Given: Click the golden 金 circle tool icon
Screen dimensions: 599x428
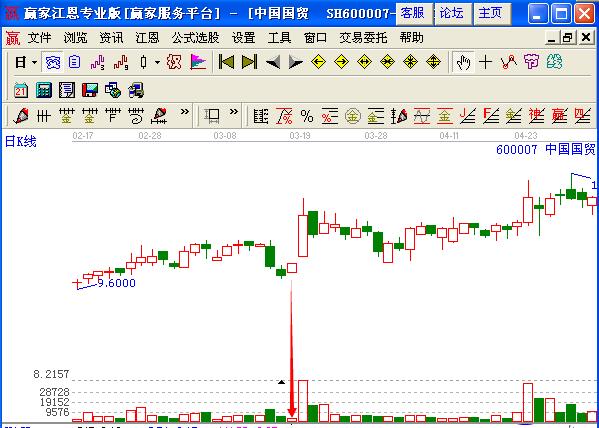Looking at the screenshot, I should [x=353, y=116].
